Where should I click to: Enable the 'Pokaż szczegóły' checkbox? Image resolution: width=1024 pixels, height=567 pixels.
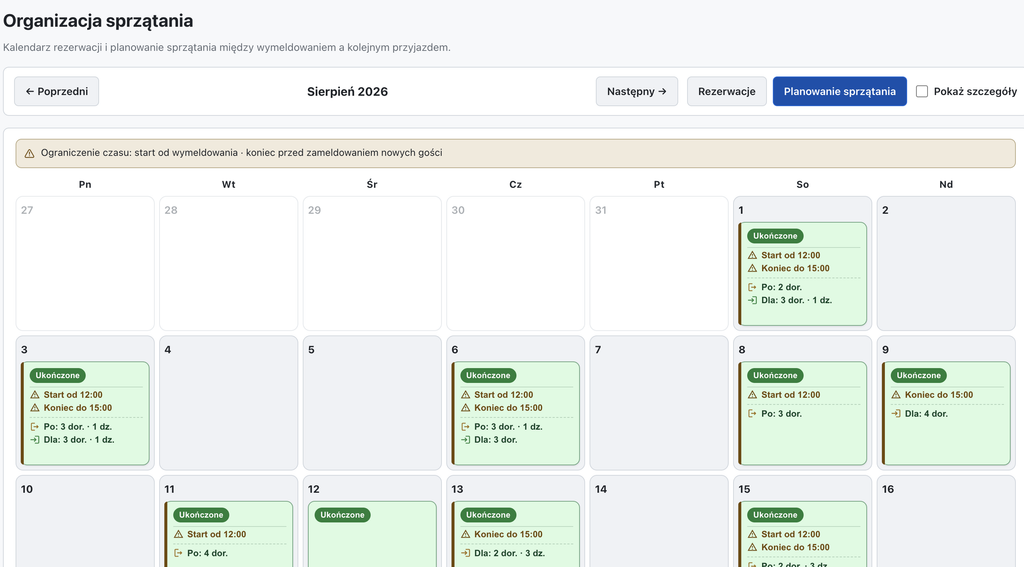922,91
